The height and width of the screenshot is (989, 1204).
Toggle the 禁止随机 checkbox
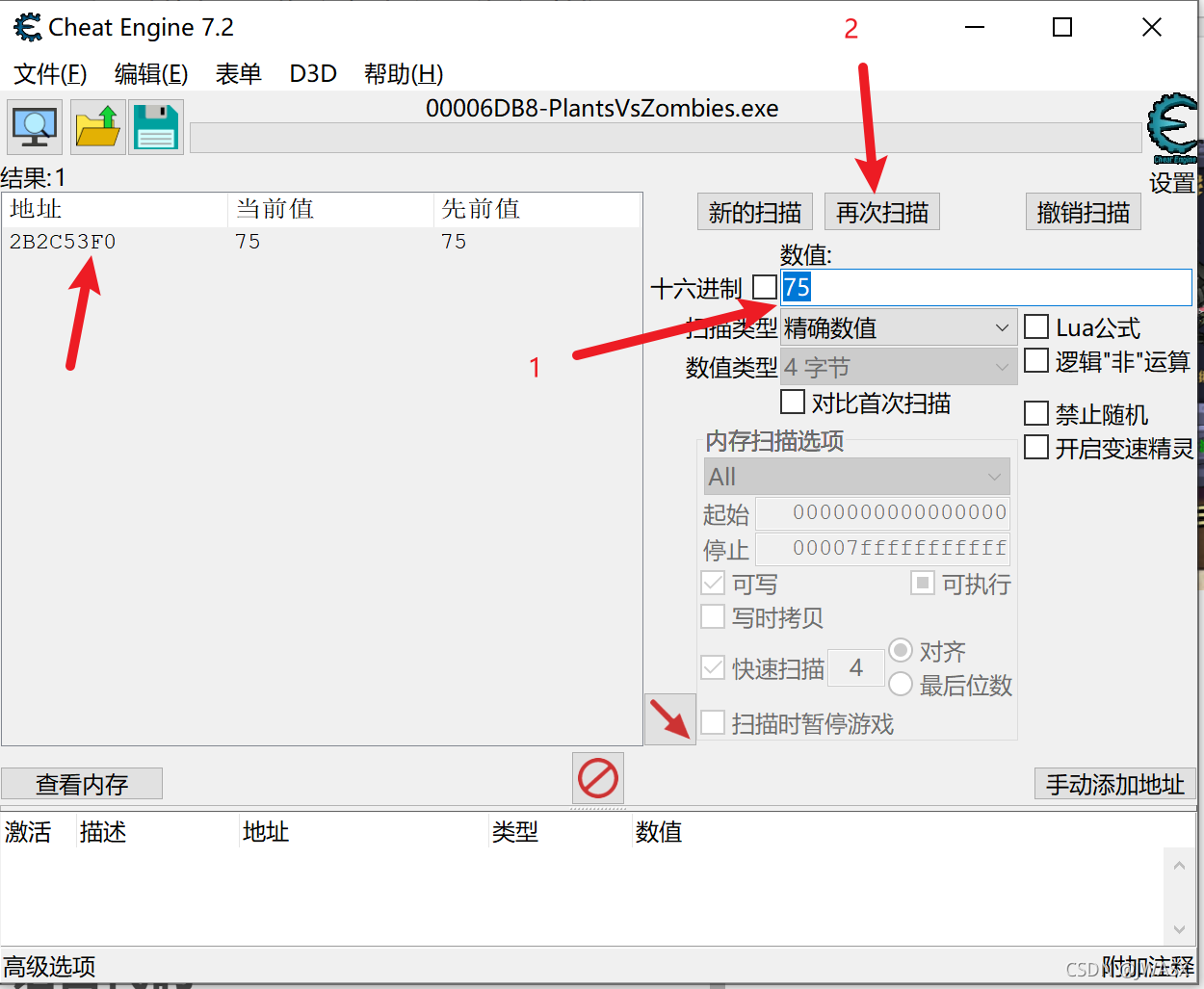click(x=1036, y=414)
